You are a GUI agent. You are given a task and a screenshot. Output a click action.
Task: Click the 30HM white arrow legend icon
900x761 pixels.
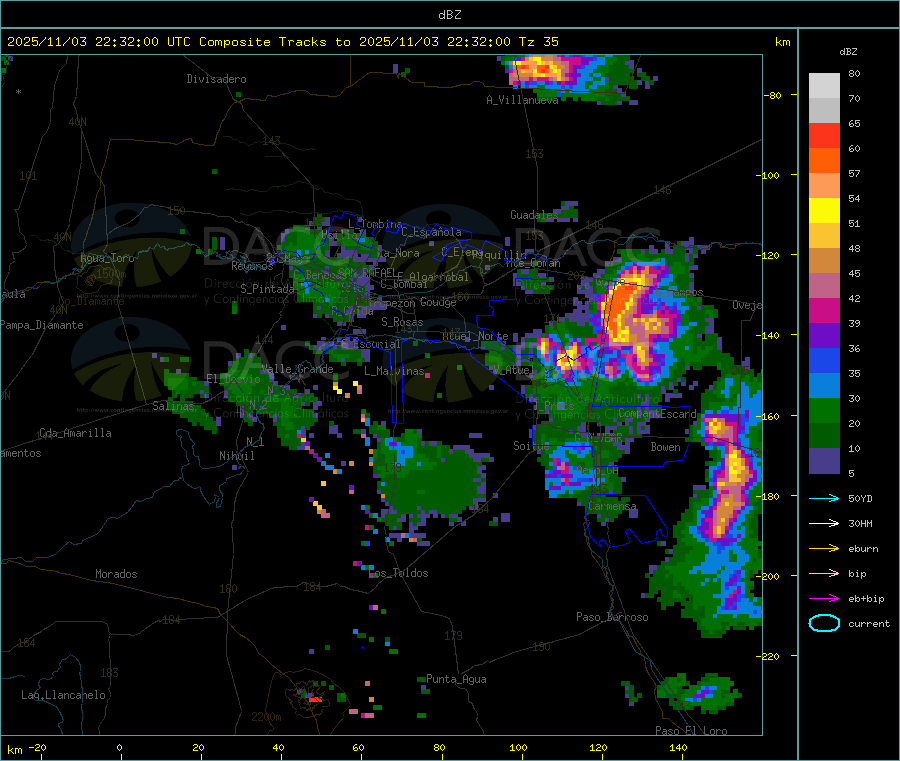tap(824, 523)
